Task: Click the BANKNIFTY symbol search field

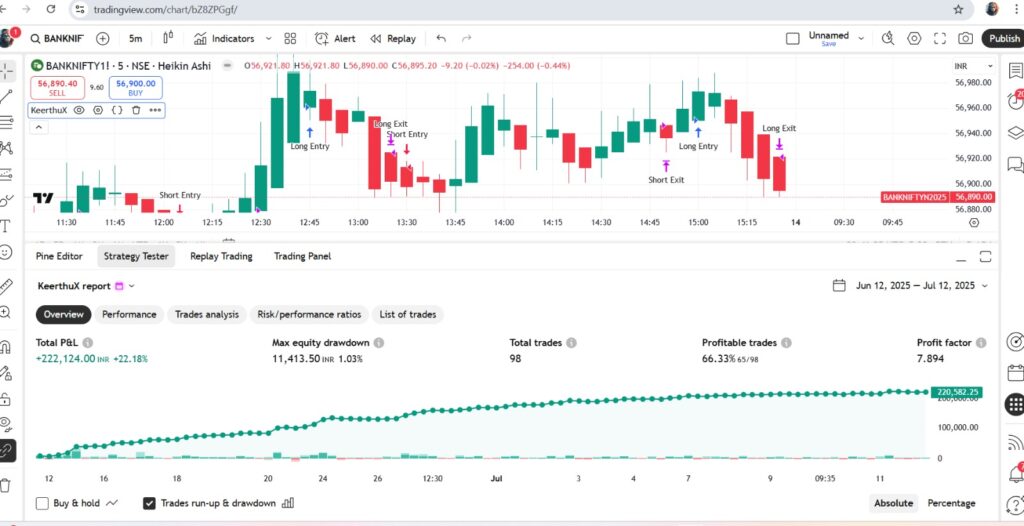Action: tap(62, 39)
